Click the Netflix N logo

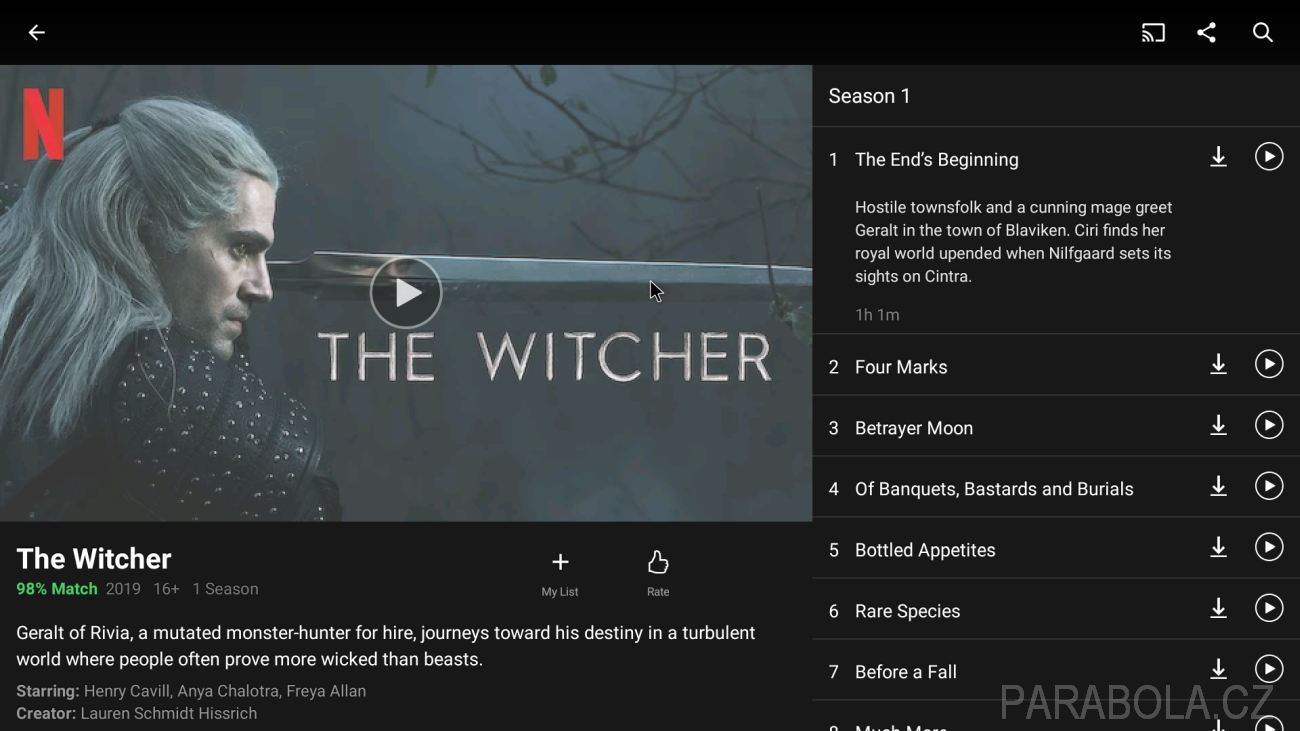[43, 124]
